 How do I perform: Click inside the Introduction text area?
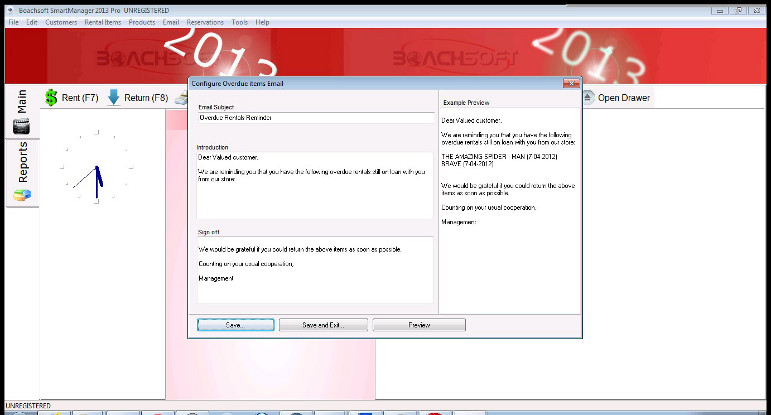315,185
